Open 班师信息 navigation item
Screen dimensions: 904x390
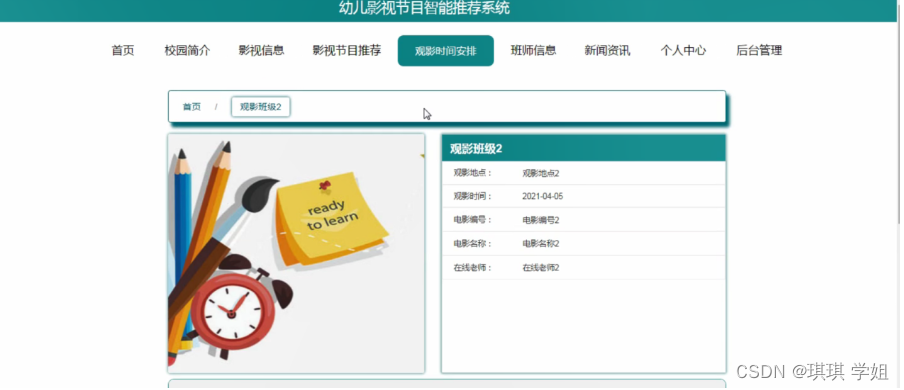click(x=533, y=51)
